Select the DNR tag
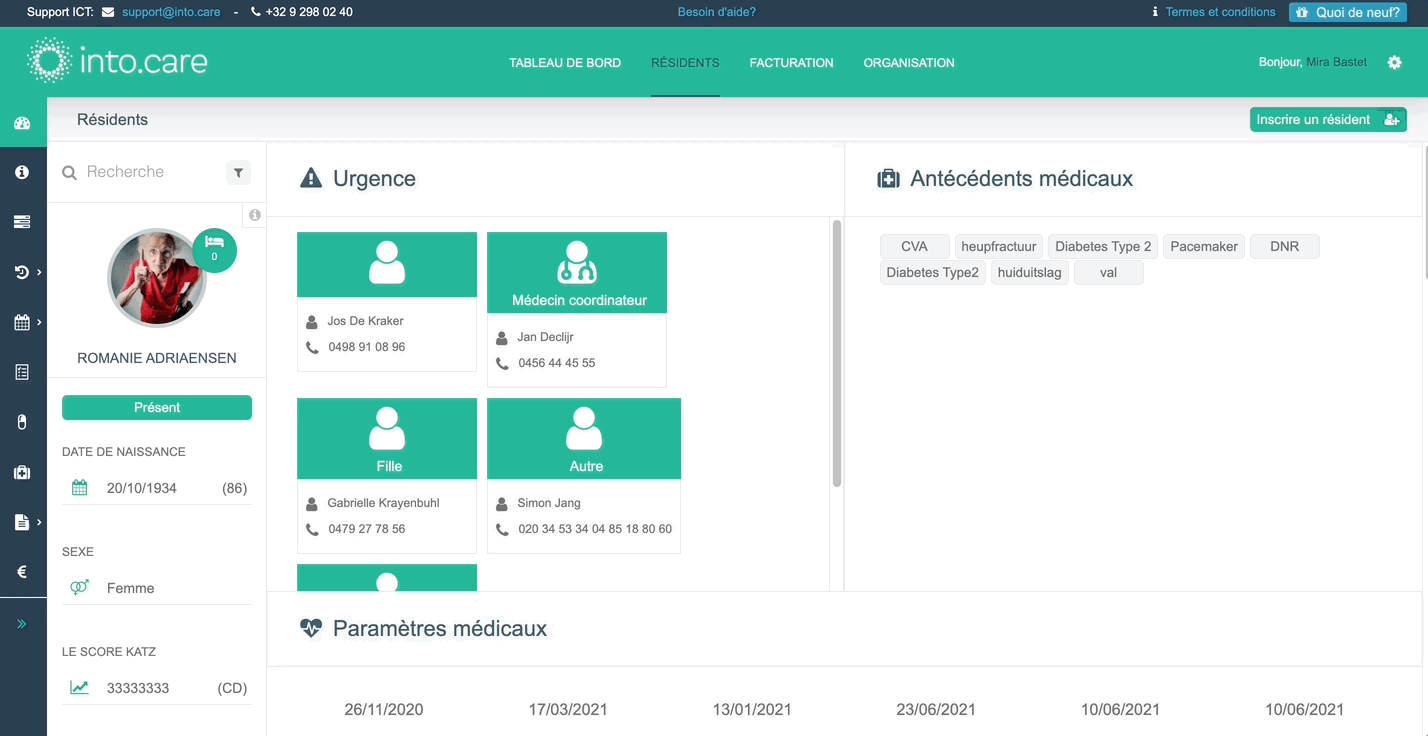Viewport: 1428px width, 736px height. pos(1285,246)
